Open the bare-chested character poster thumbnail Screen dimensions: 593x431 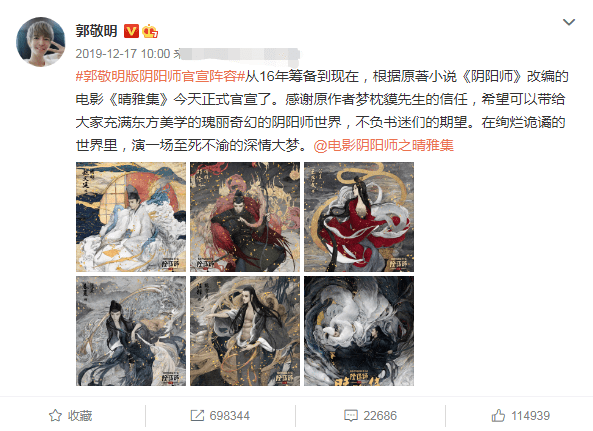click(245, 331)
